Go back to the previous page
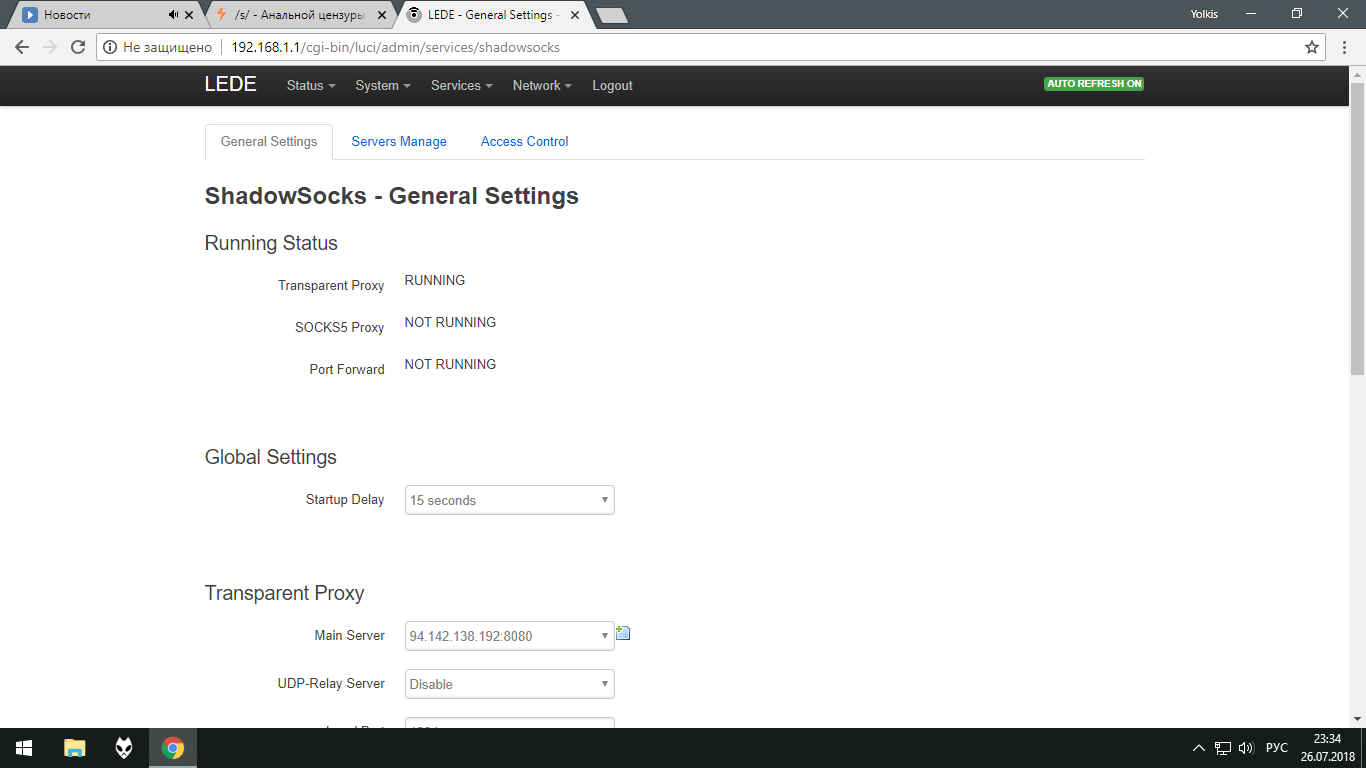 point(22,47)
